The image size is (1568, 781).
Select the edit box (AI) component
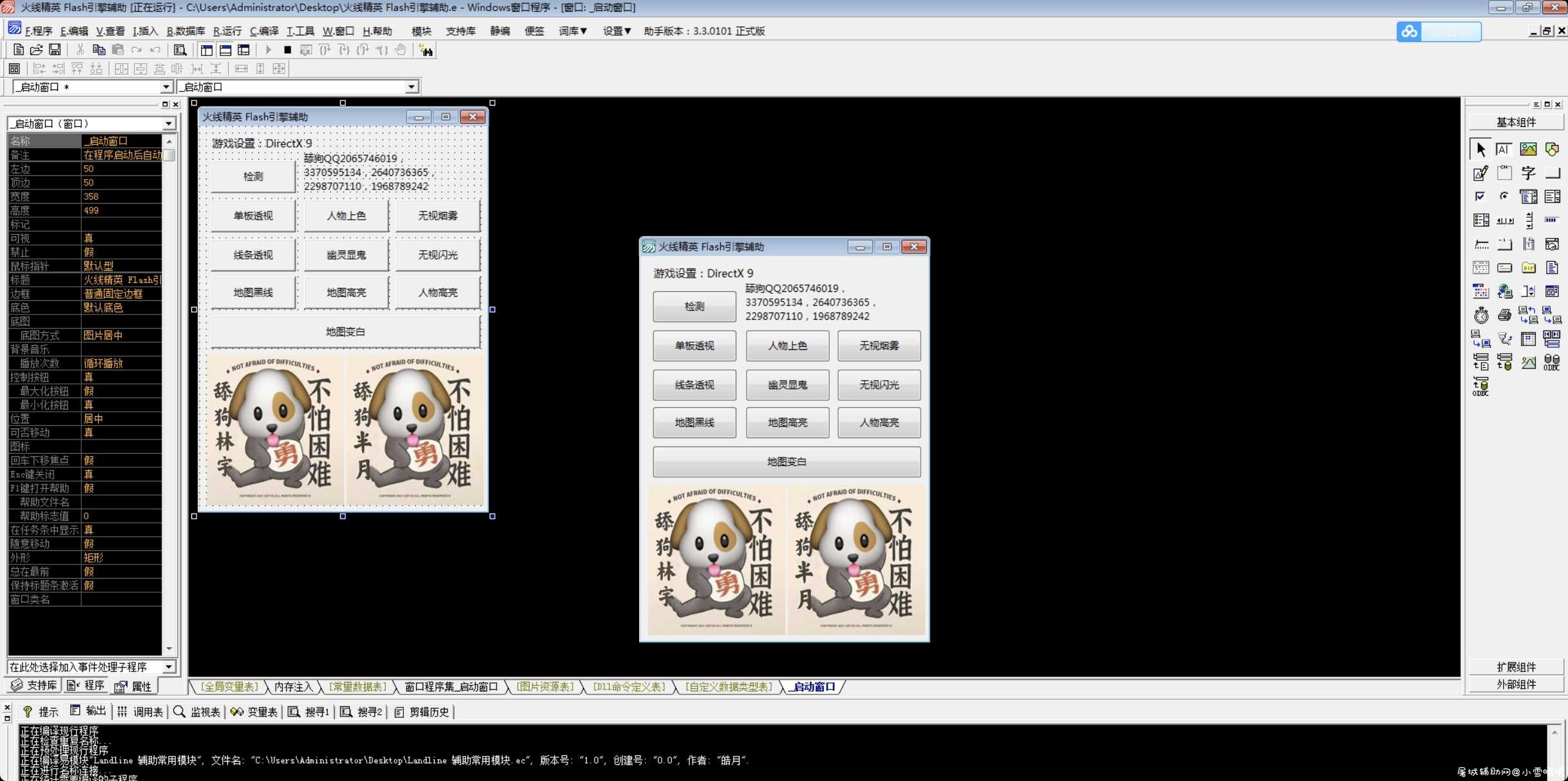click(x=1504, y=149)
